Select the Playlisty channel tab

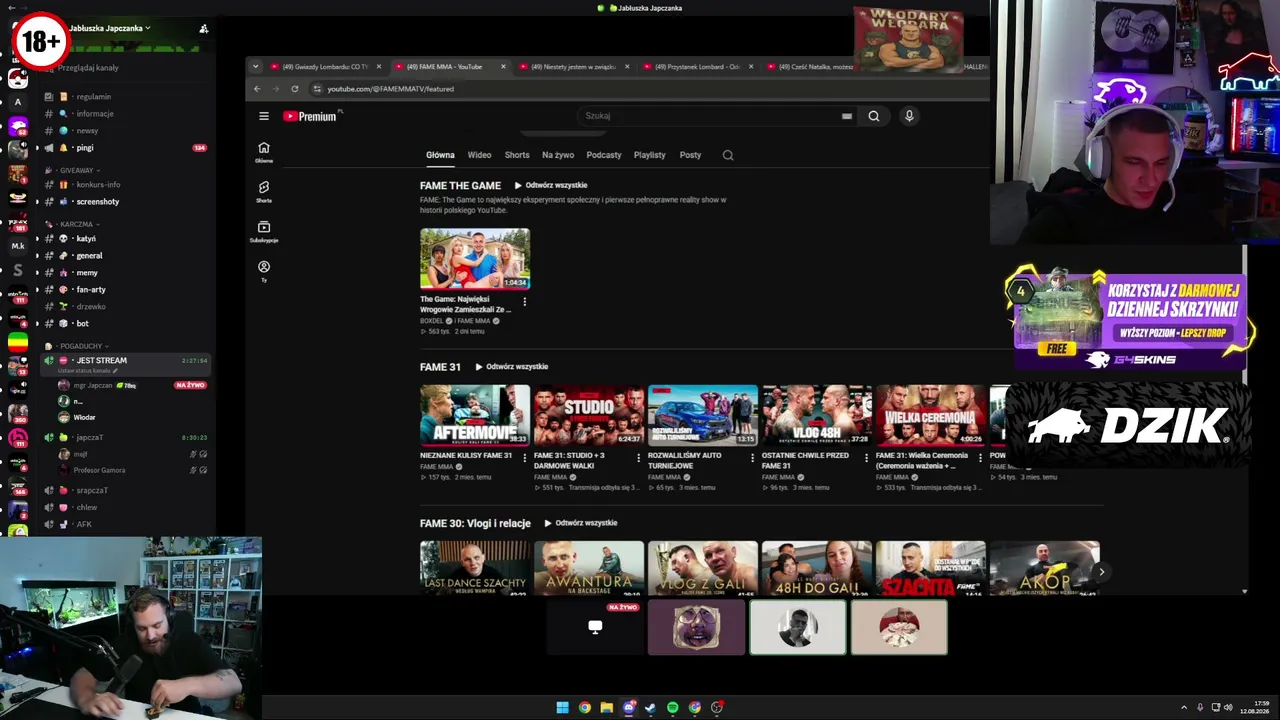click(x=650, y=155)
